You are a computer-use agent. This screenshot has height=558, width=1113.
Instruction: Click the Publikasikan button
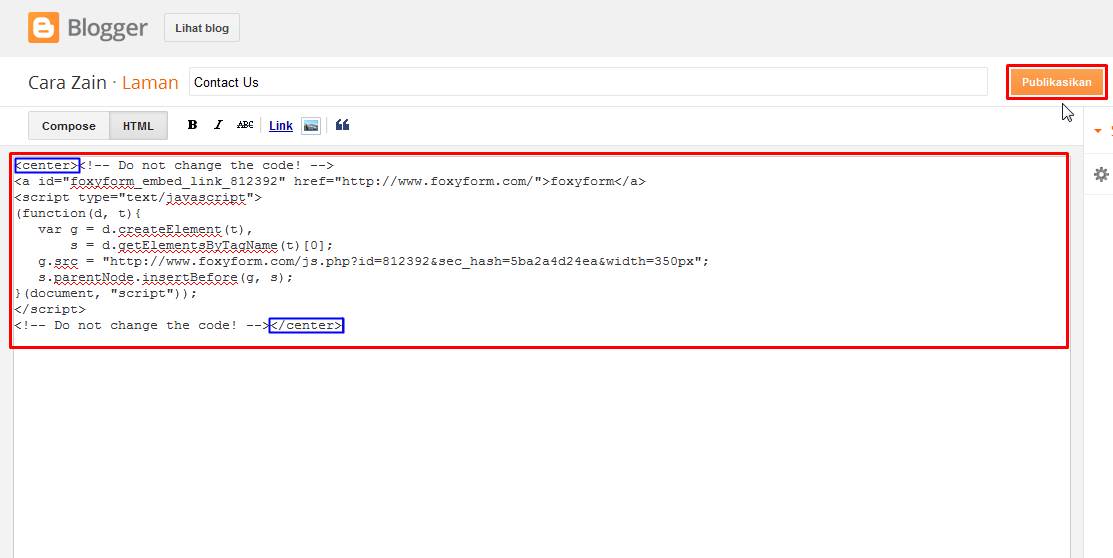pos(1056,82)
